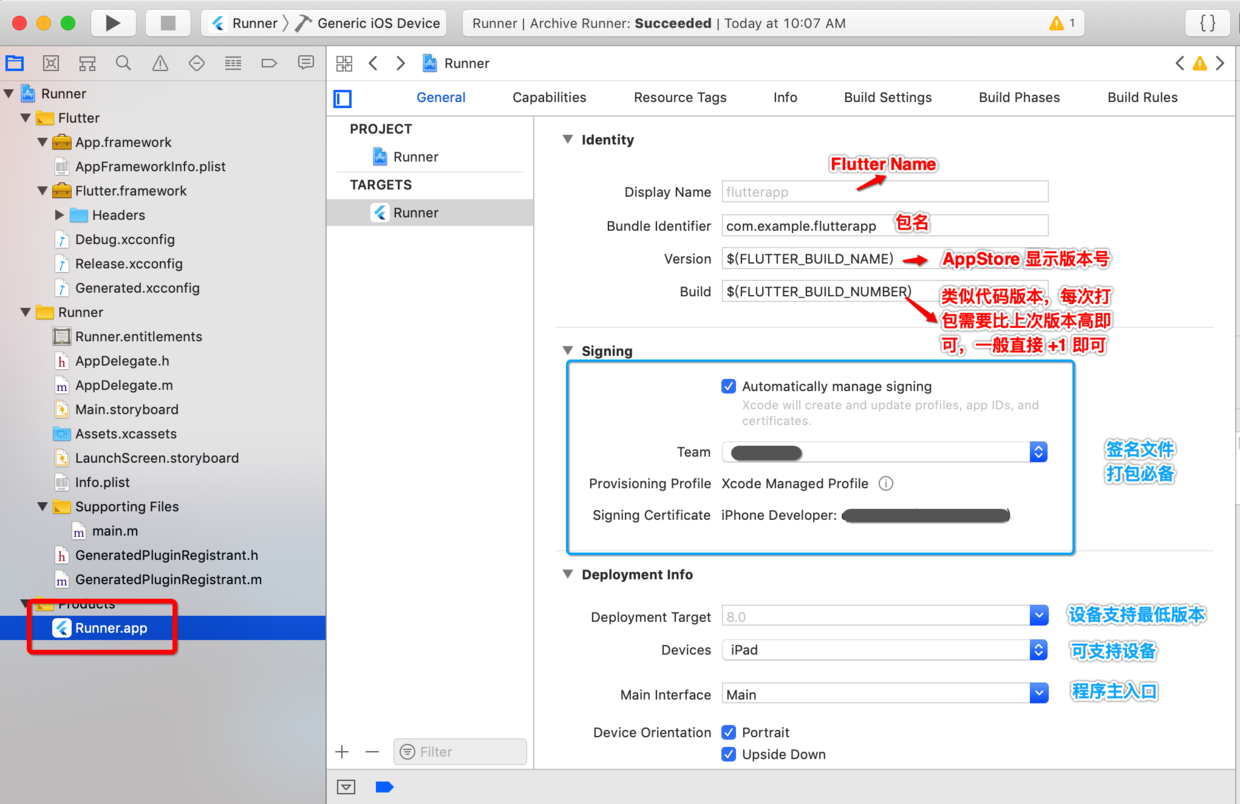Remove the target with the minus button

pos(372,752)
